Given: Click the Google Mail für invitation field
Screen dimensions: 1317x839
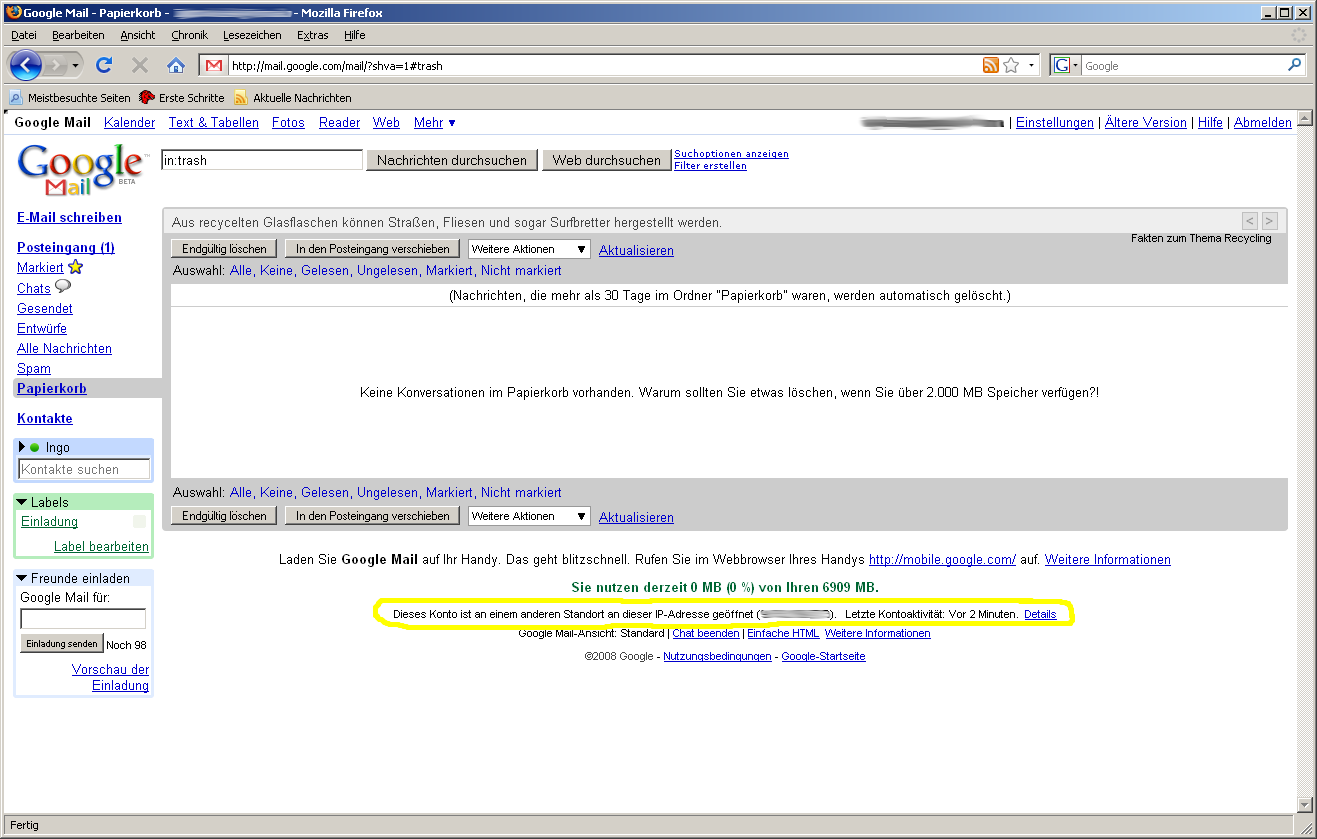Looking at the screenshot, I should 83,619.
